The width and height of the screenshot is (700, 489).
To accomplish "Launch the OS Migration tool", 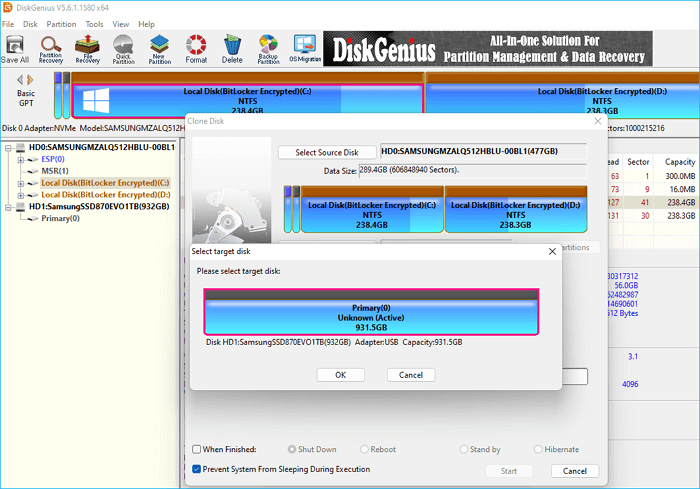I will [x=305, y=49].
